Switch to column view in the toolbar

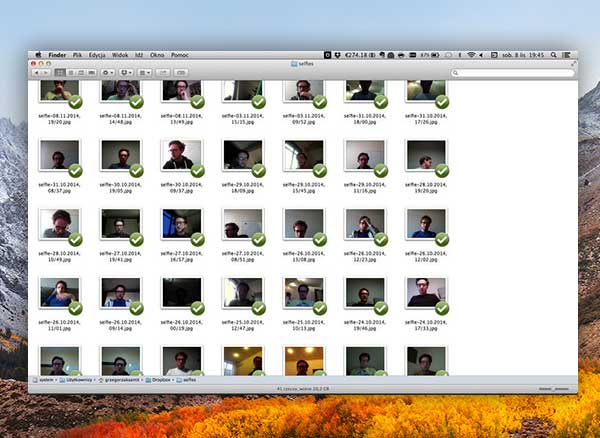click(x=81, y=73)
